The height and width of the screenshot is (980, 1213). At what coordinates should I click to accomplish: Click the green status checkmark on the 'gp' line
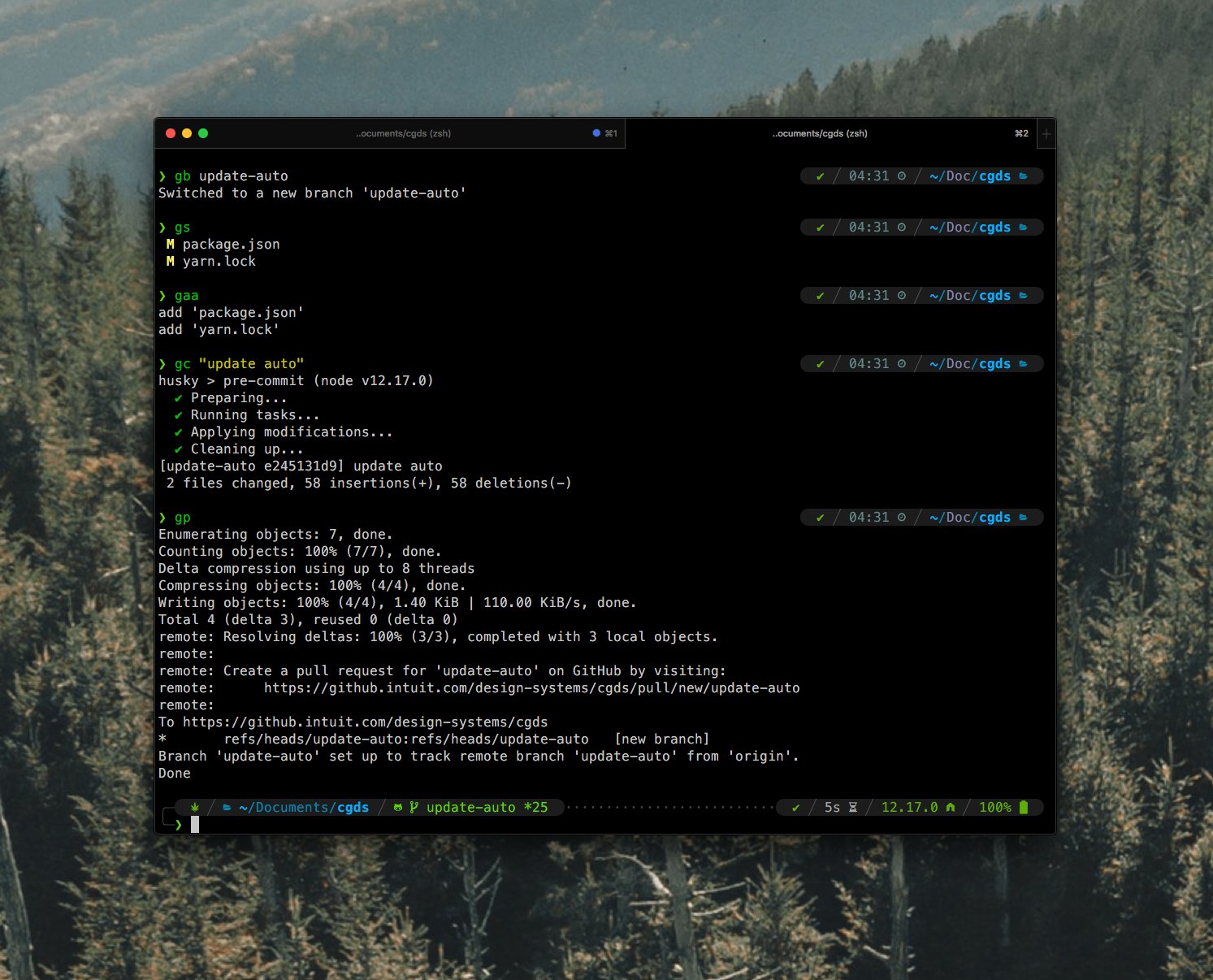point(821,517)
